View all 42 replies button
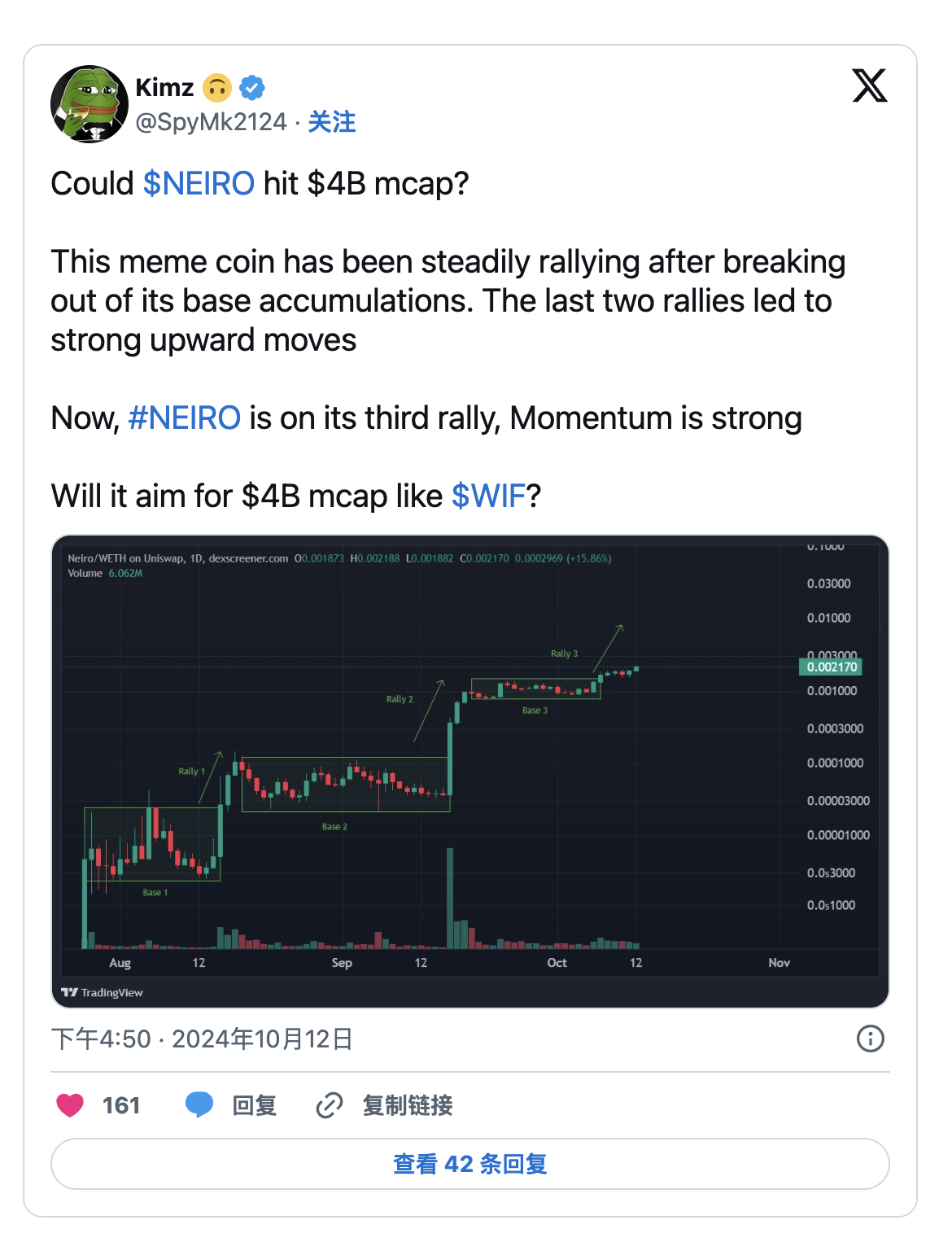 coord(469,1164)
